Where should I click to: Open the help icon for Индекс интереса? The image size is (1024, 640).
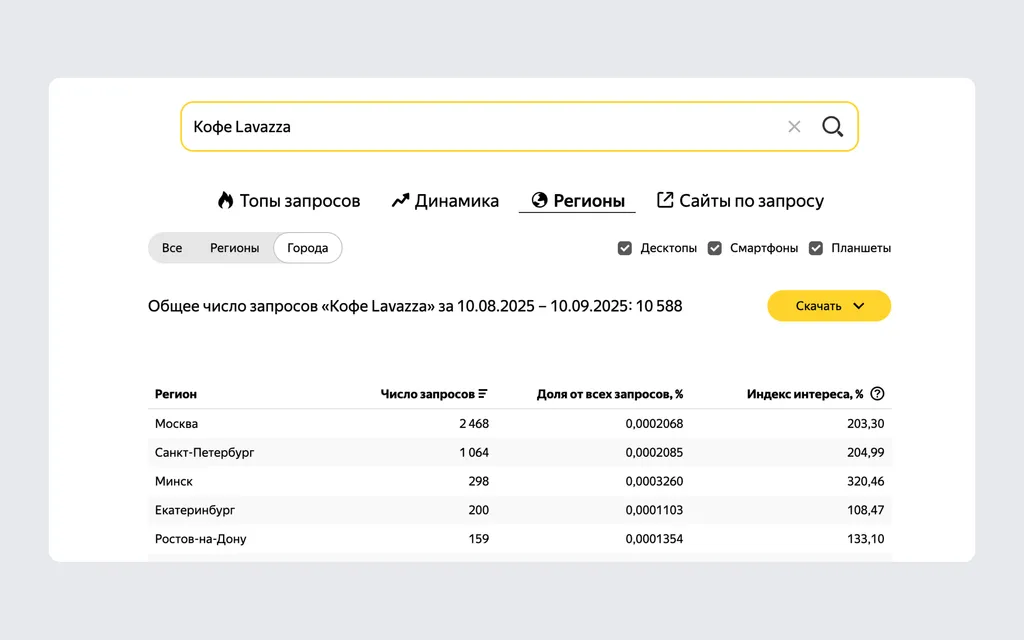[x=878, y=394]
